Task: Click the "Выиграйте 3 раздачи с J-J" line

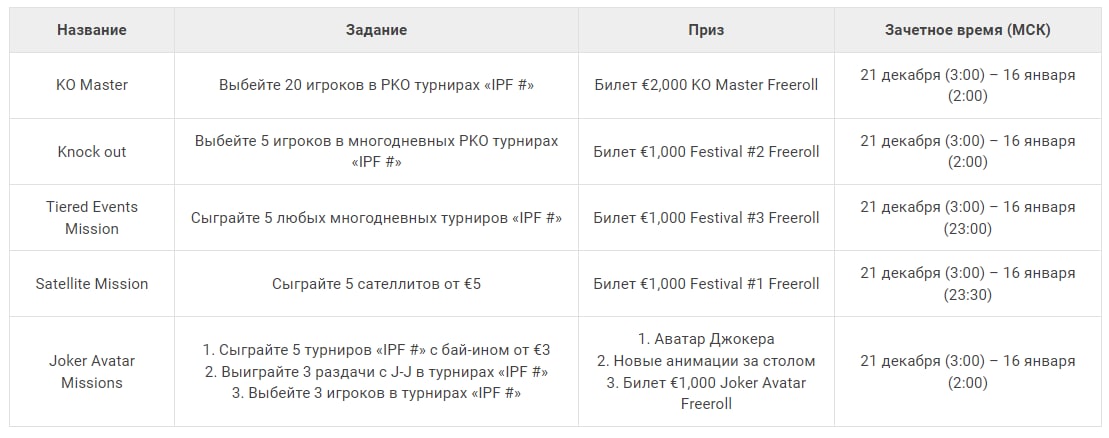Action: pyautogui.click(x=376, y=372)
